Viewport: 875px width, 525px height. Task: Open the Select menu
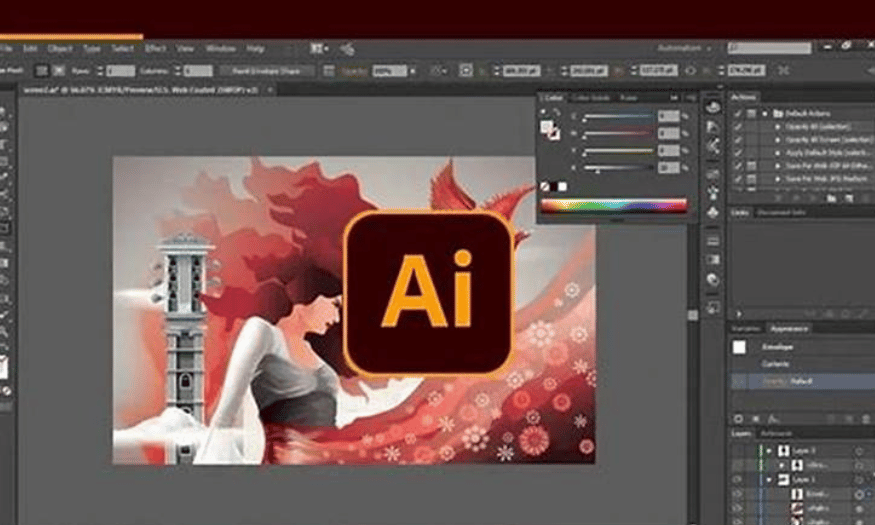pyautogui.click(x=122, y=49)
